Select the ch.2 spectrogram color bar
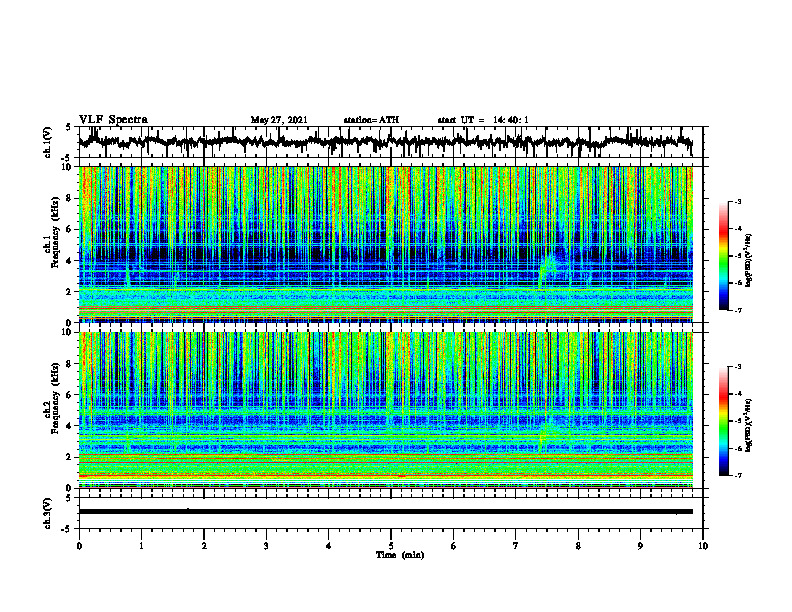This screenshot has height=612, width=792. (x=723, y=421)
